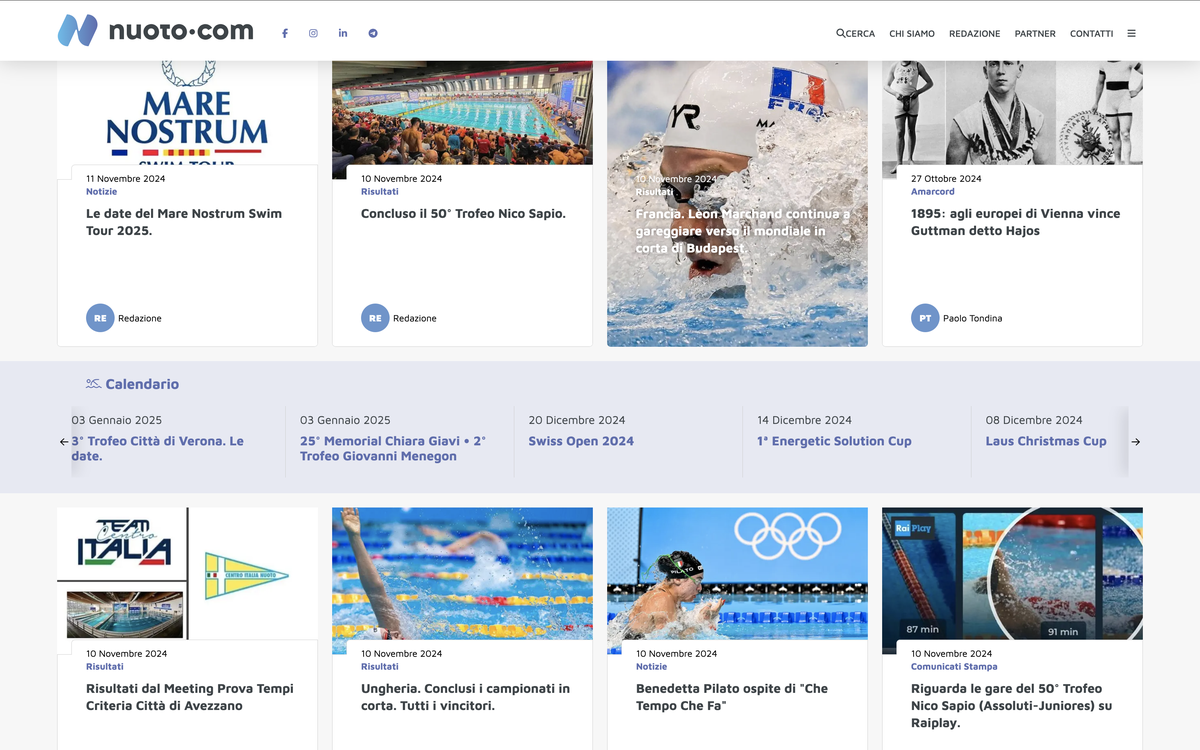The width and height of the screenshot is (1200, 750).
Task: Open article Francia. Léon Marchand continua a gareggiare
Action: pyautogui.click(x=743, y=231)
